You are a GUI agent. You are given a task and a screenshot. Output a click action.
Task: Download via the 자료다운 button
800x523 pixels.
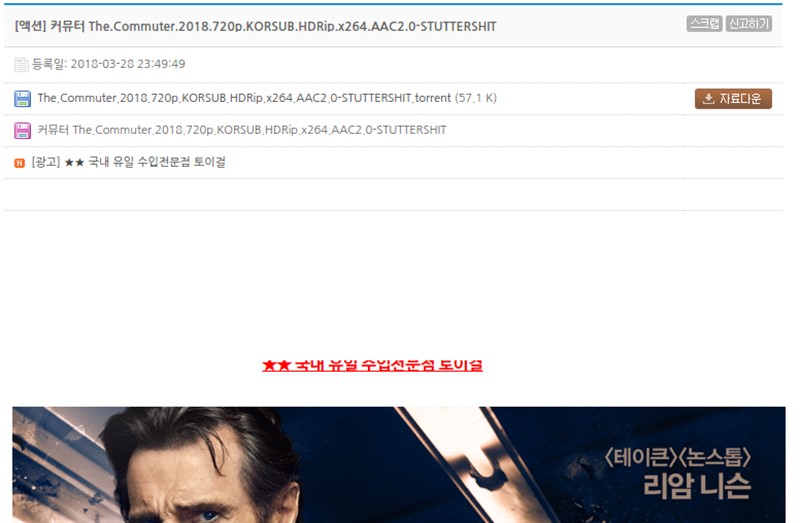coord(733,98)
